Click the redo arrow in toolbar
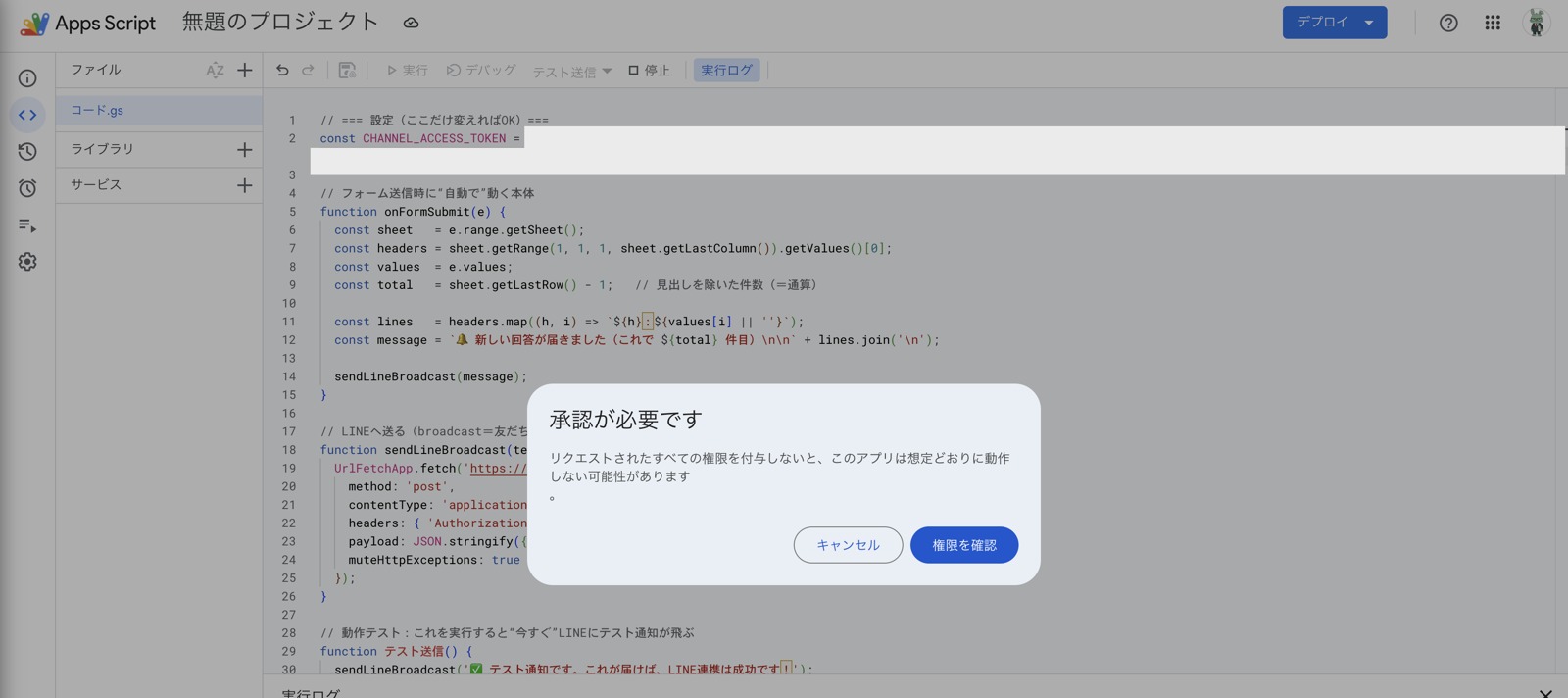Screen dimensions: 1568x698 pyautogui.click(x=308, y=70)
